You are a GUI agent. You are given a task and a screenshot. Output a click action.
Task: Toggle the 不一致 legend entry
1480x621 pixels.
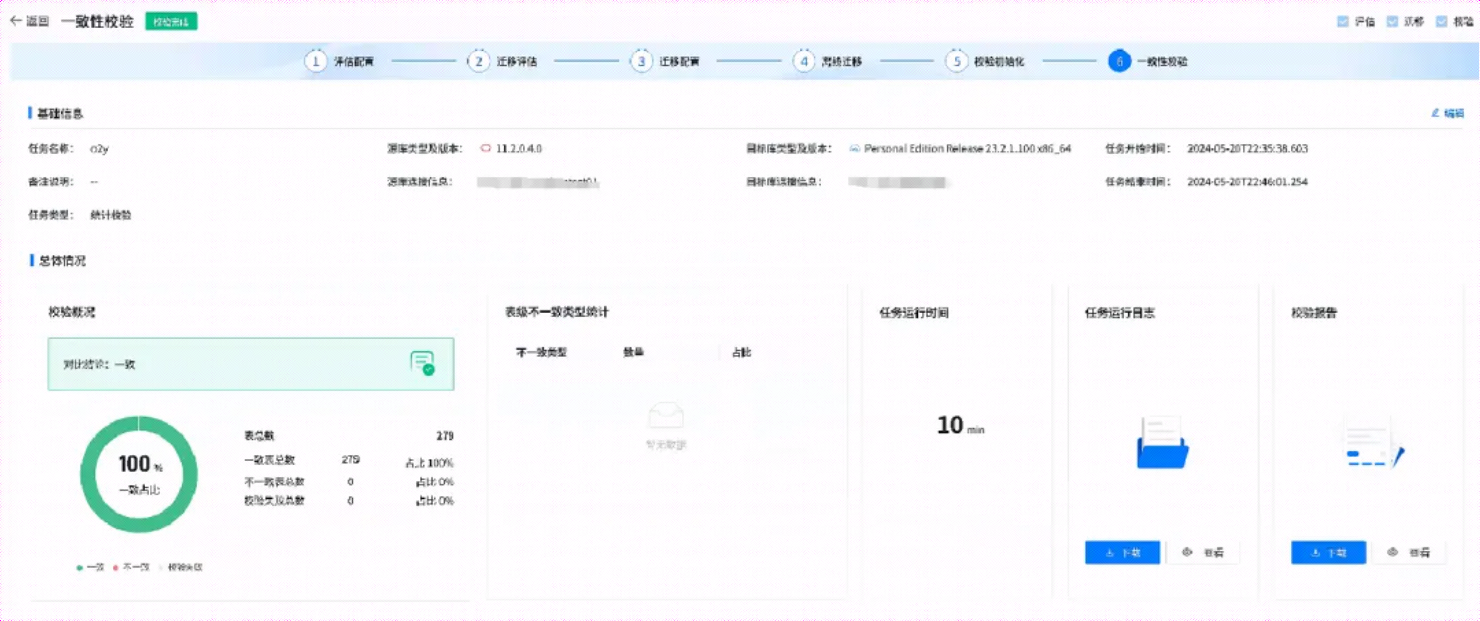[131, 567]
